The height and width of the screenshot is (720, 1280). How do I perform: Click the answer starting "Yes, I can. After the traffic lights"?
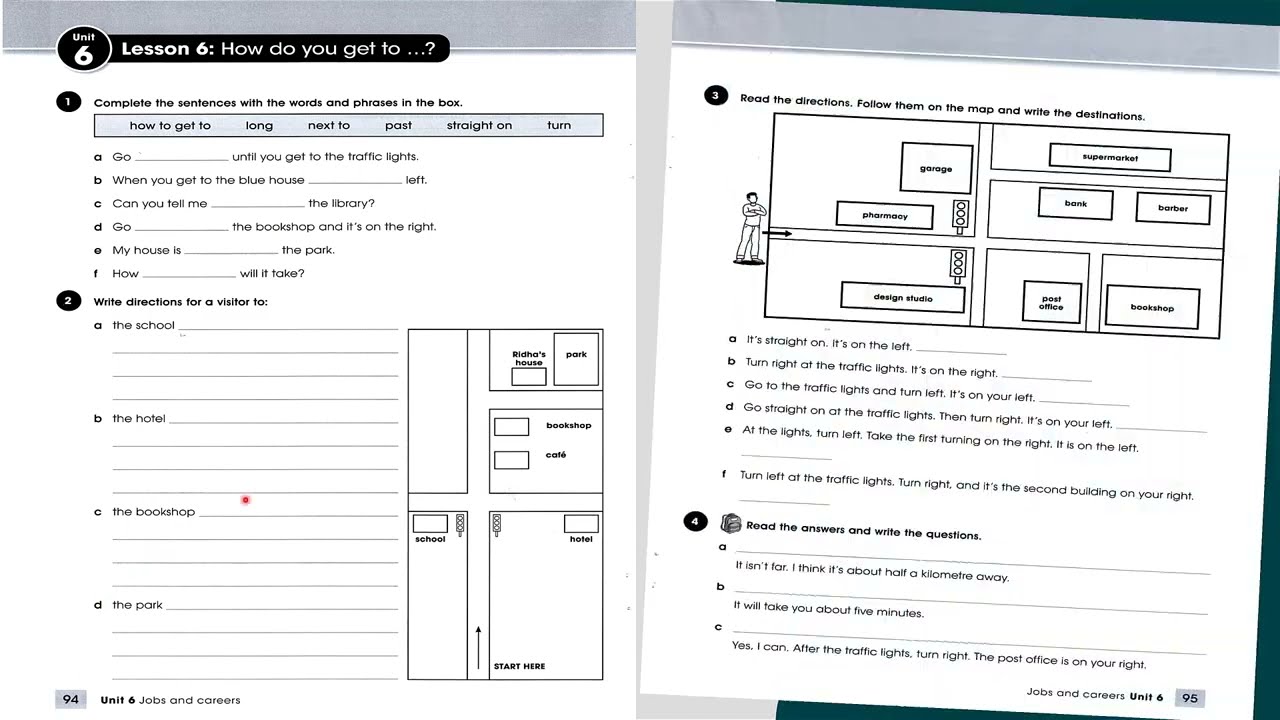pos(939,655)
